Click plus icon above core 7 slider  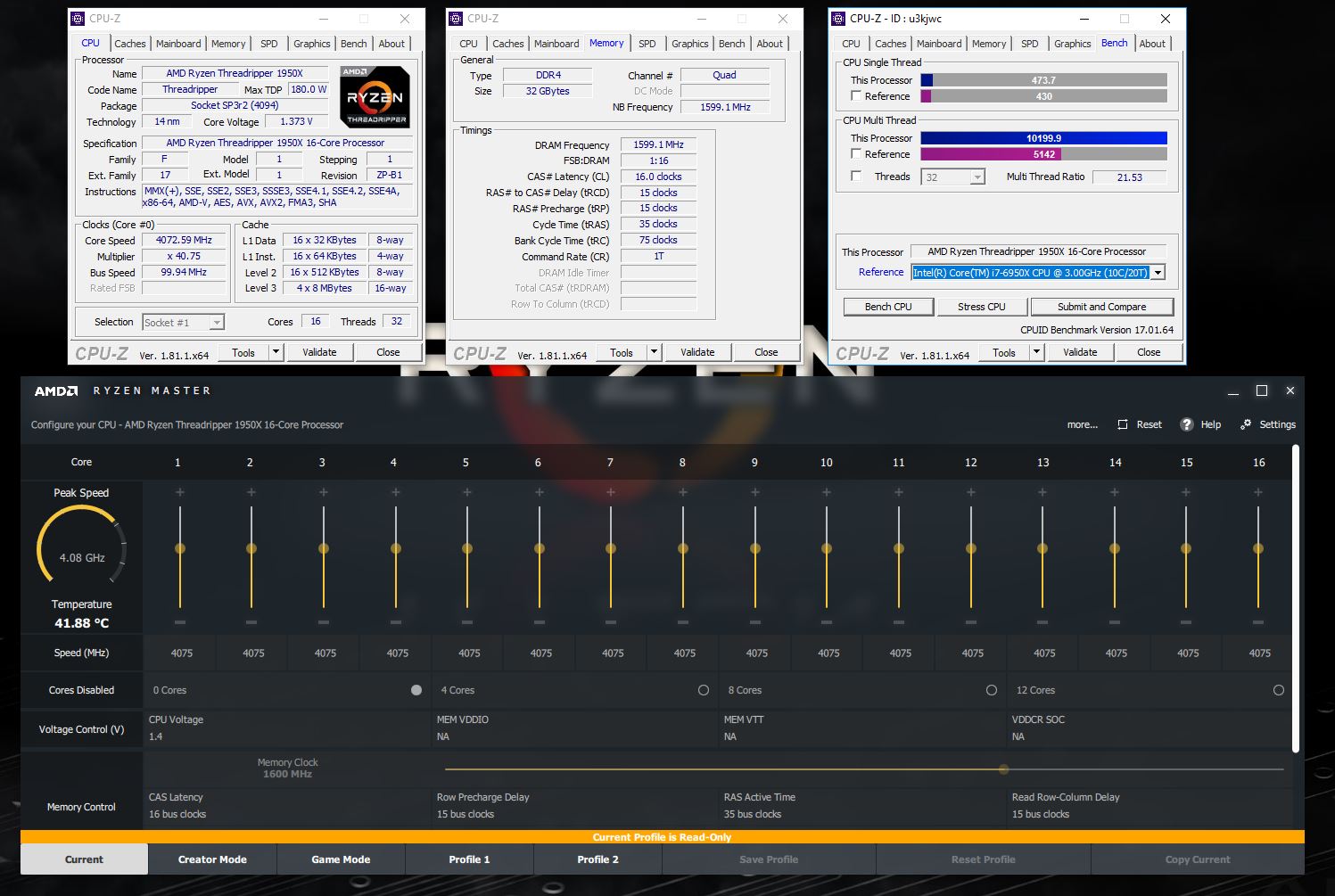point(611,492)
